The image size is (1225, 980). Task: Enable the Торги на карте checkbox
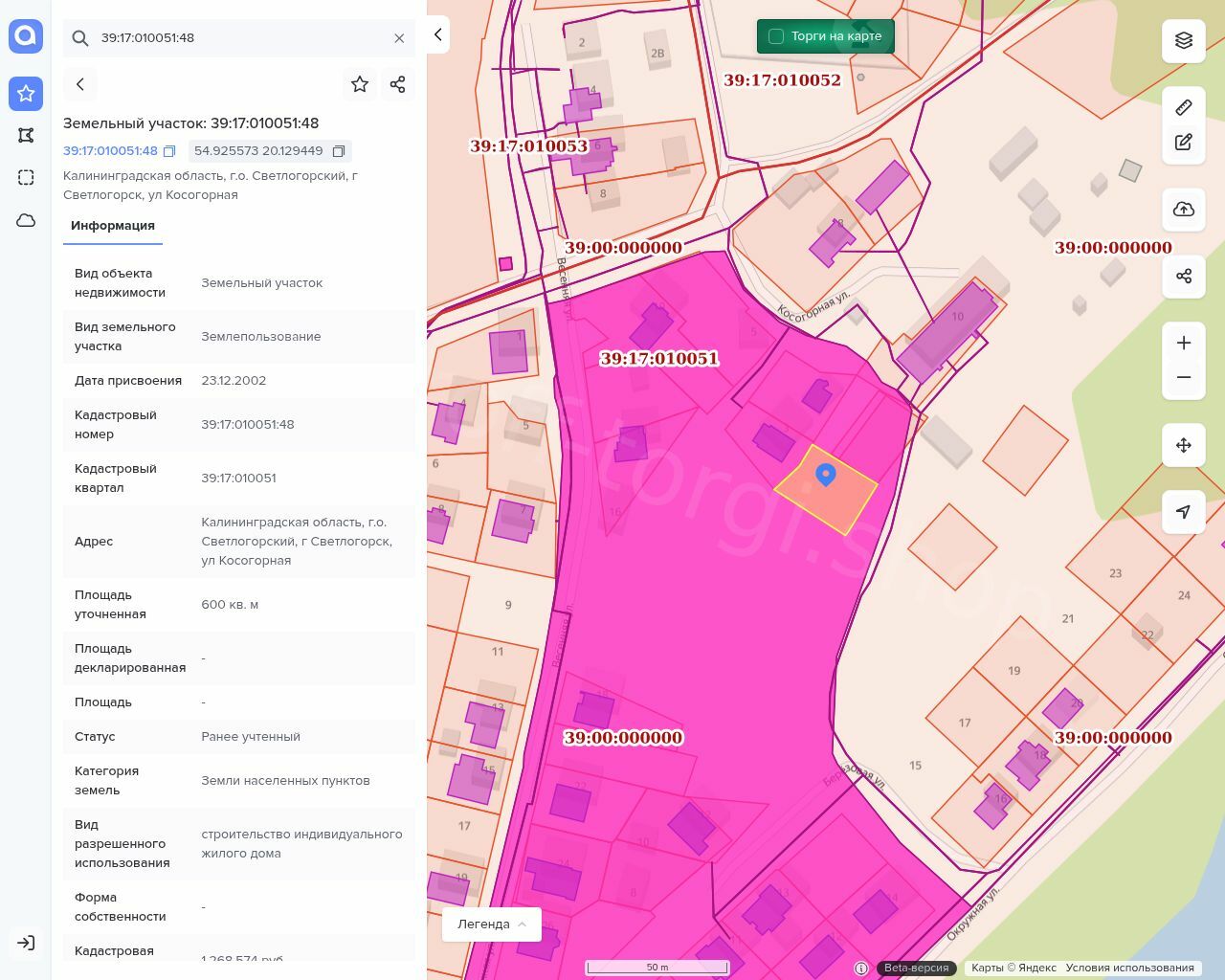click(x=776, y=36)
